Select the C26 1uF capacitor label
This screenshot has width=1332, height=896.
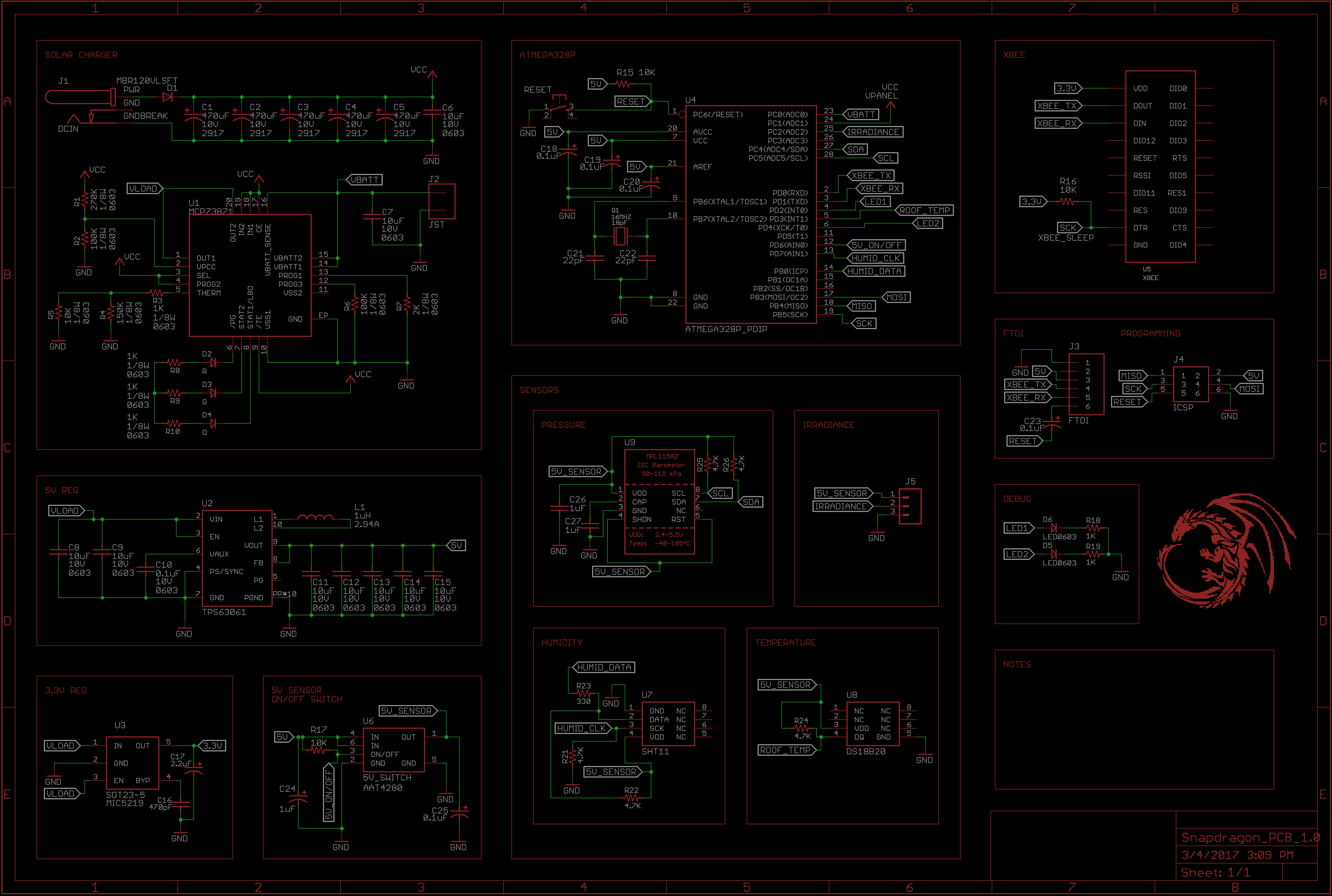click(x=577, y=503)
